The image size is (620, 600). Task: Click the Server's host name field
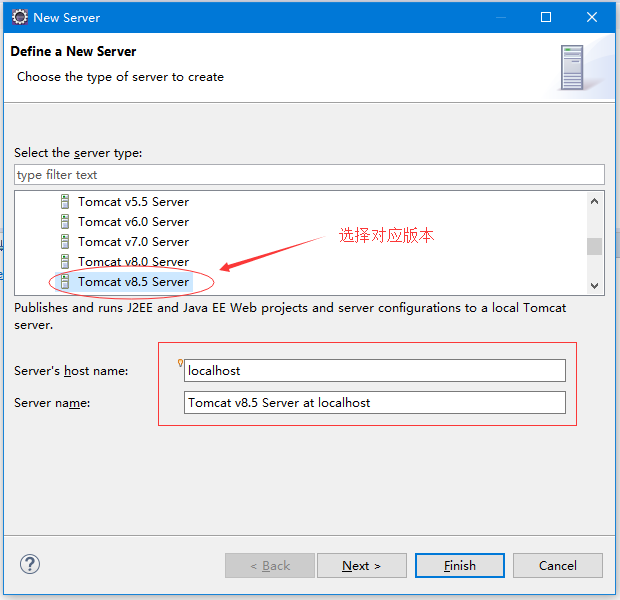[375, 371]
